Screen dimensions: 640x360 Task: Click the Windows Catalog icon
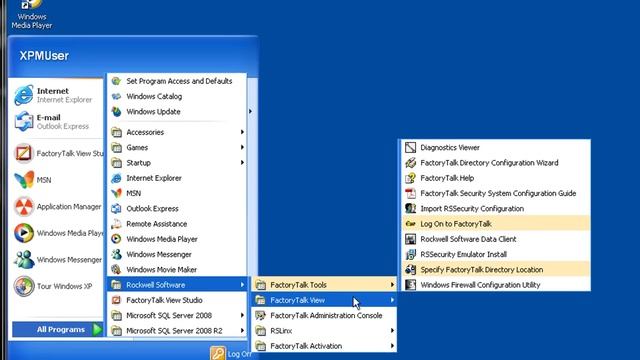tap(116, 96)
